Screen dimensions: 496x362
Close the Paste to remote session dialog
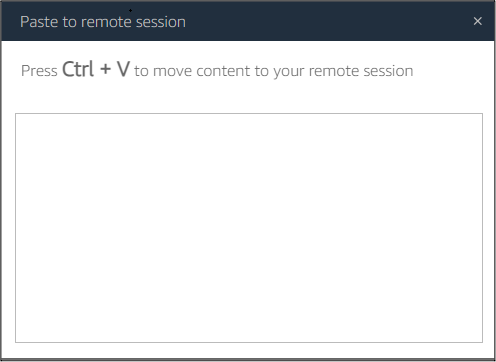(x=477, y=21)
